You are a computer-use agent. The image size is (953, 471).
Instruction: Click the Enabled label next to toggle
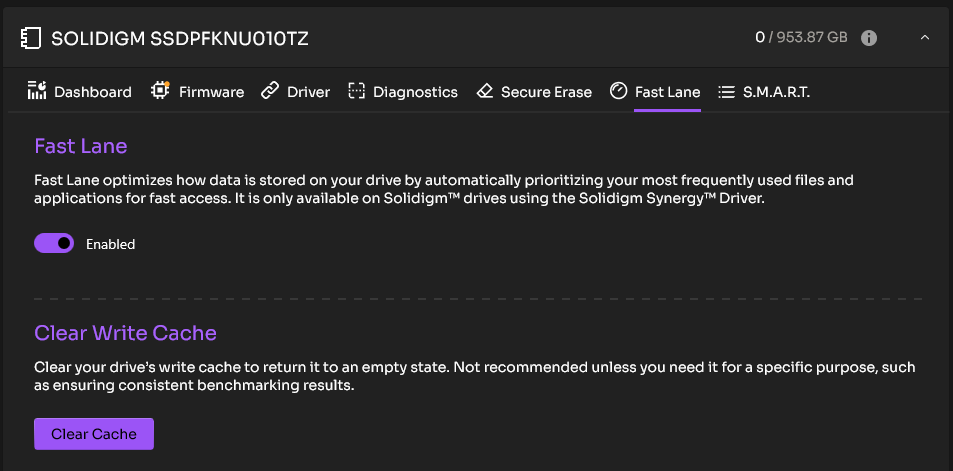coord(111,244)
